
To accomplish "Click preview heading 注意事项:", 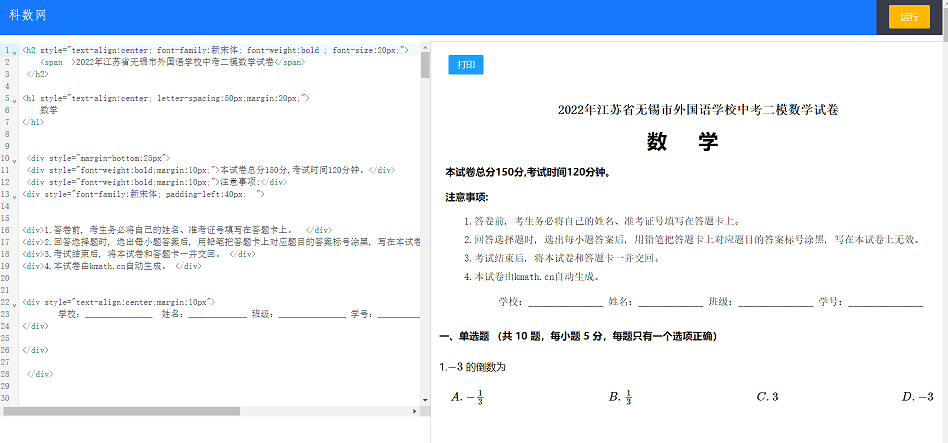I will click(467, 197).
